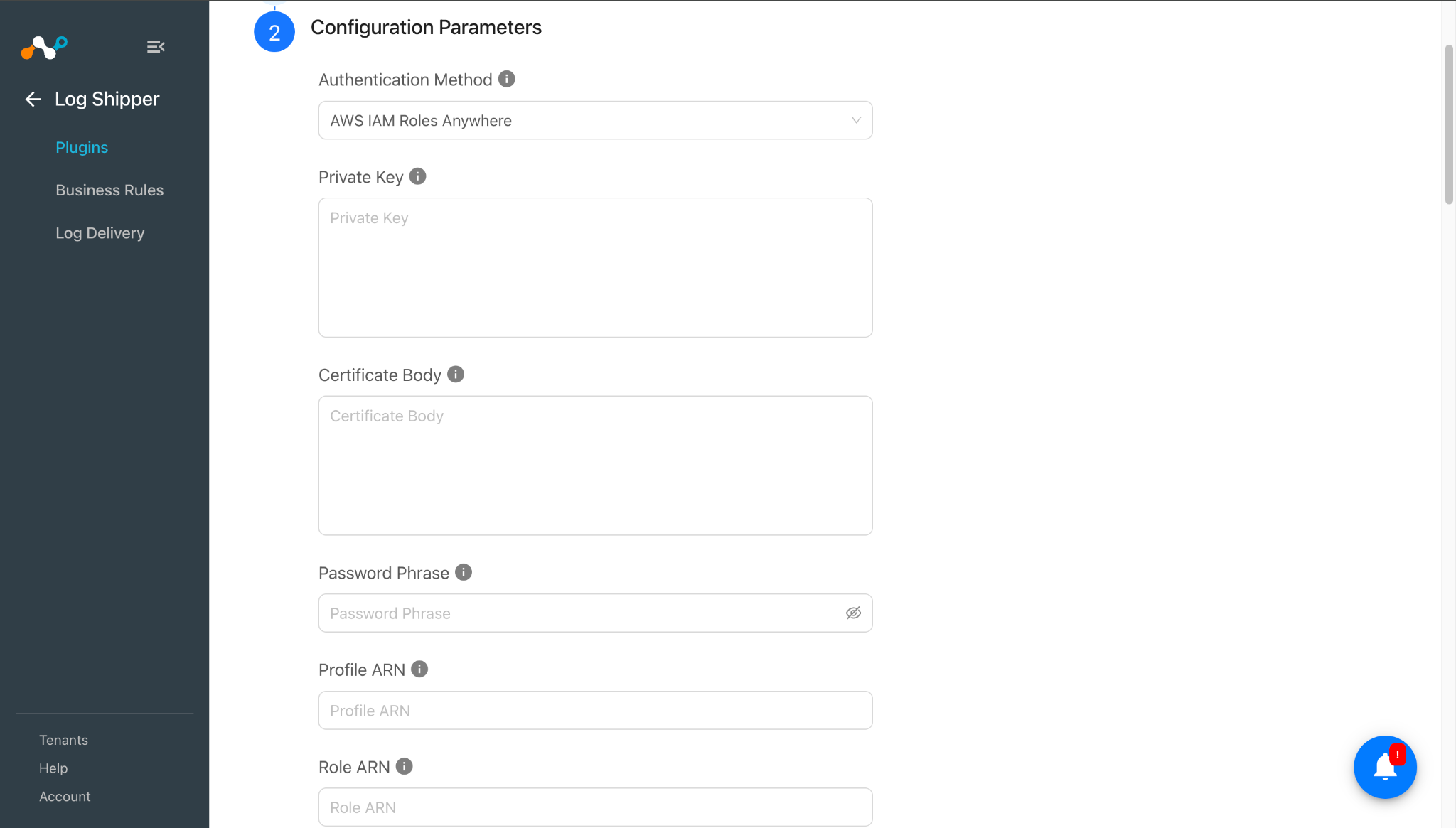Go back using the Log Shipper arrow

pyautogui.click(x=33, y=100)
